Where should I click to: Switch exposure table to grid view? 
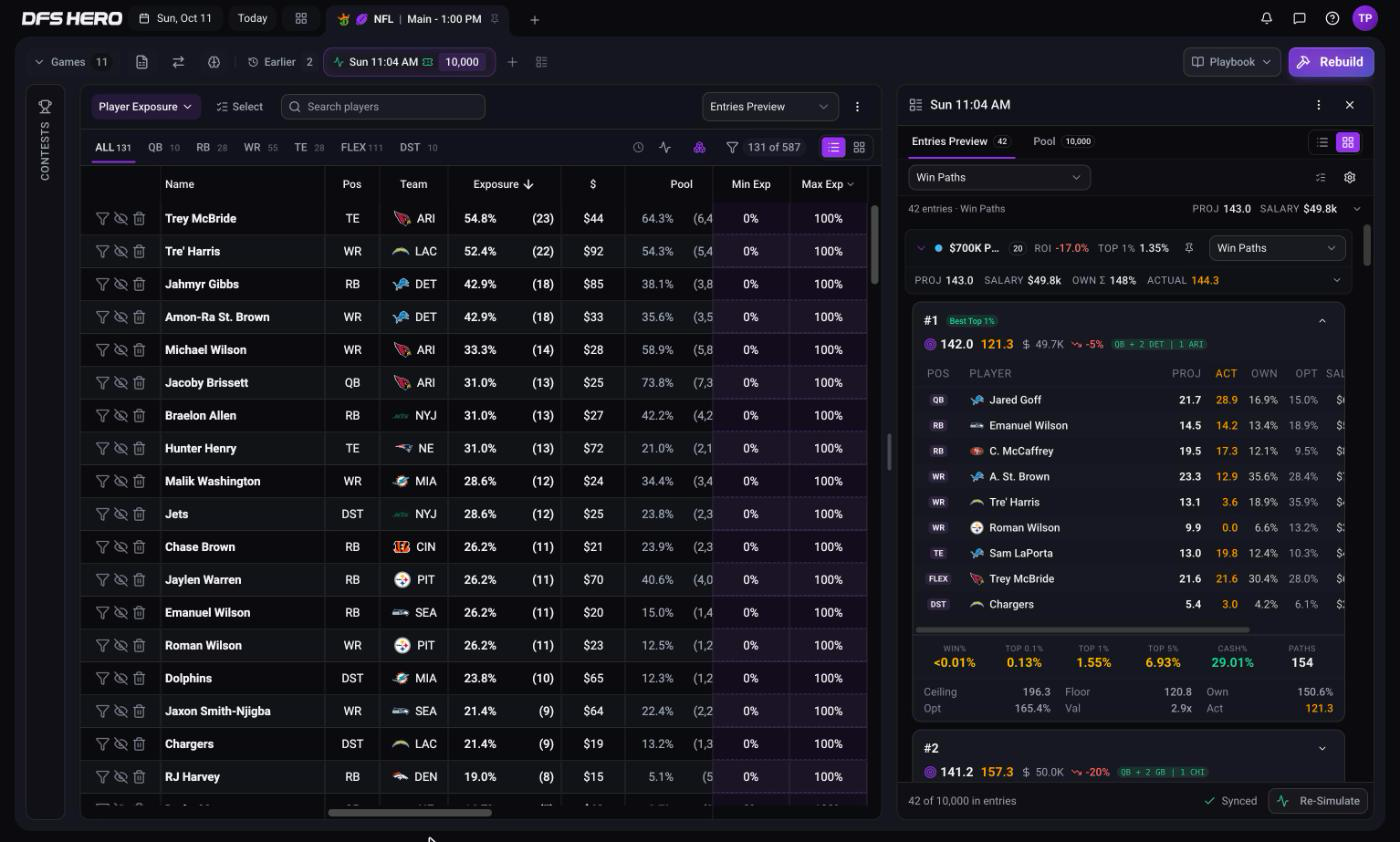point(859,147)
